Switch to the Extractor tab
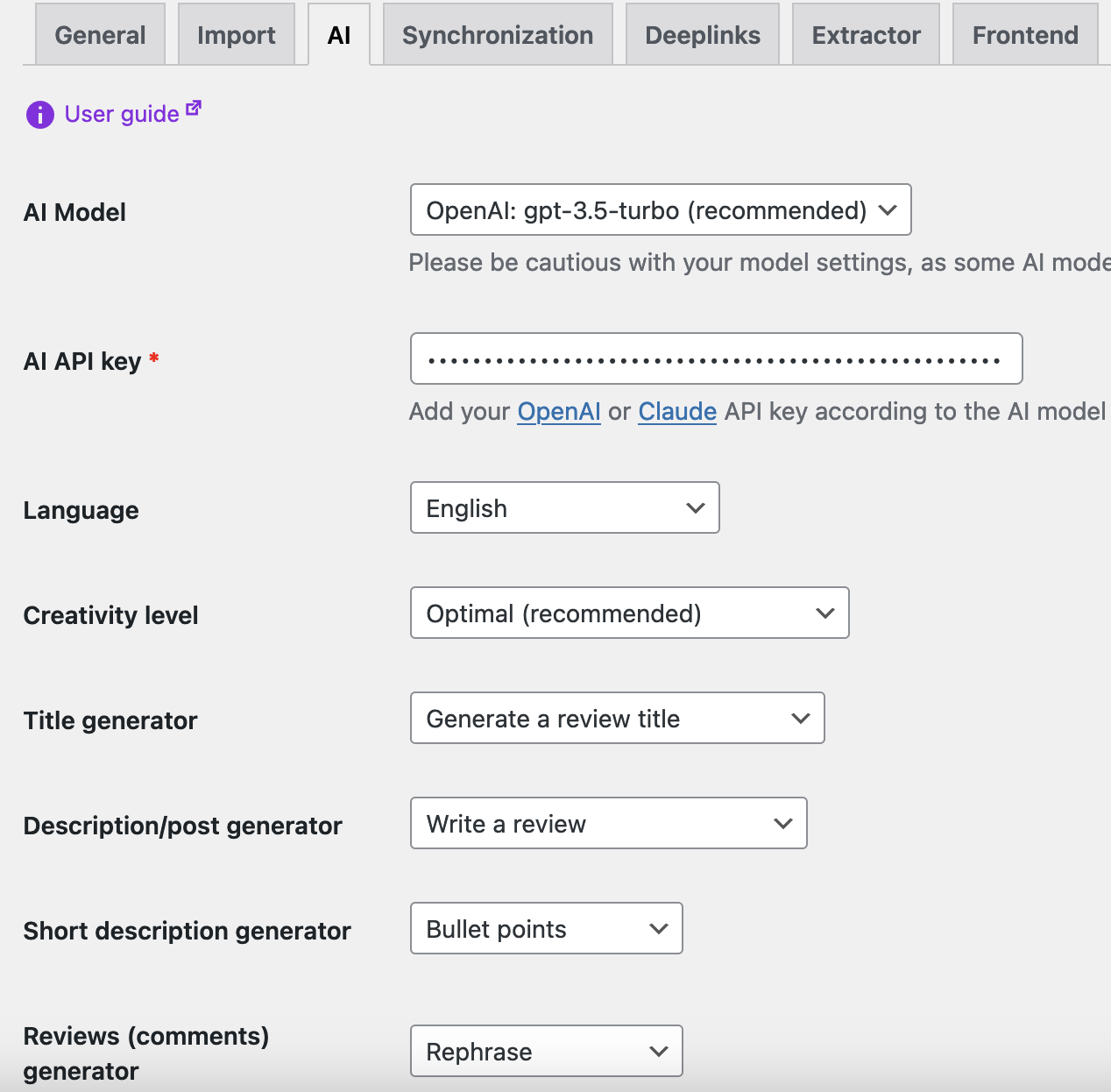Screen dimensions: 1111x1092 point(866,35)
